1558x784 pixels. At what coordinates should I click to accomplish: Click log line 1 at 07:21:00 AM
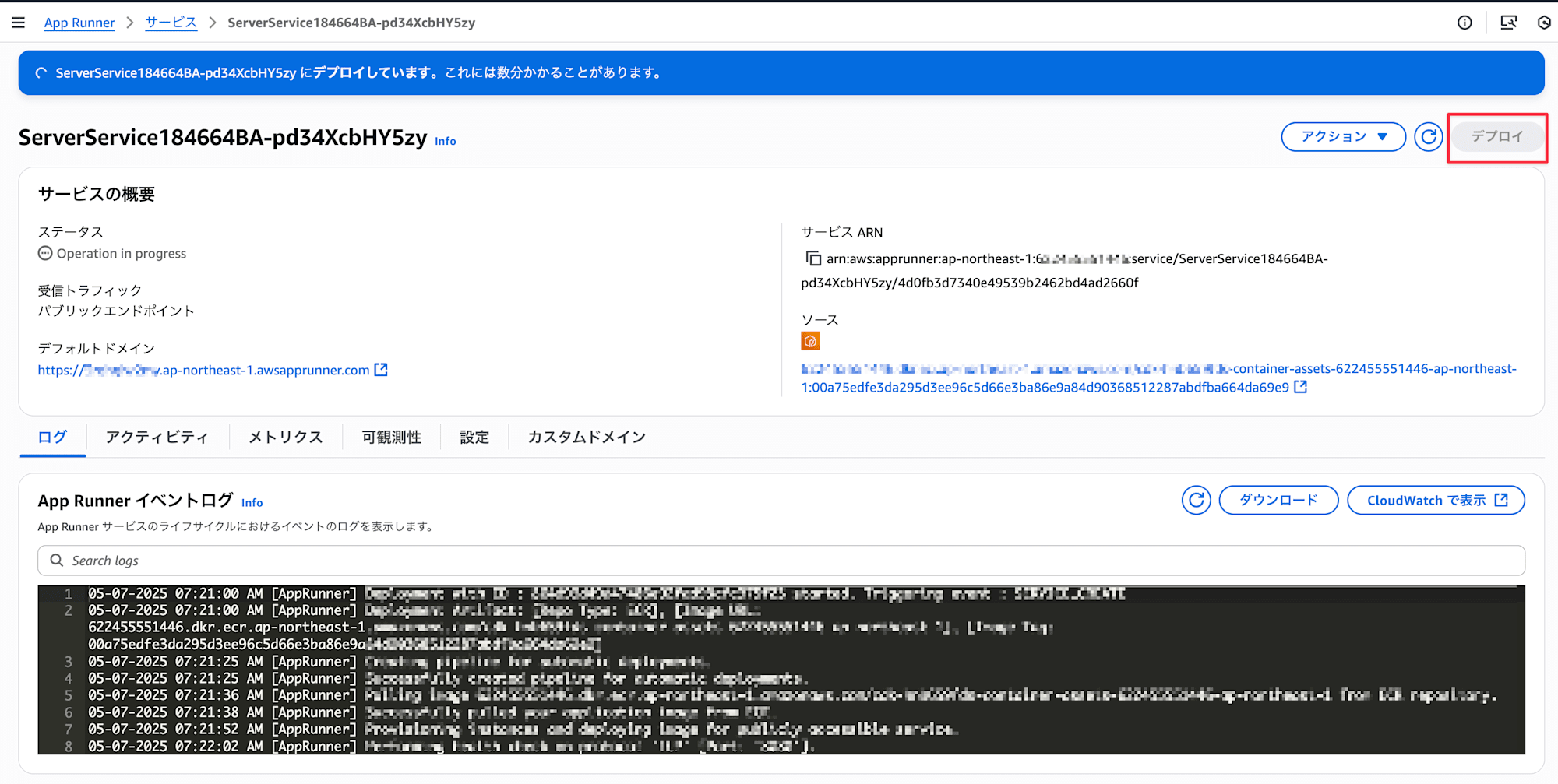[x=781, y=594]
